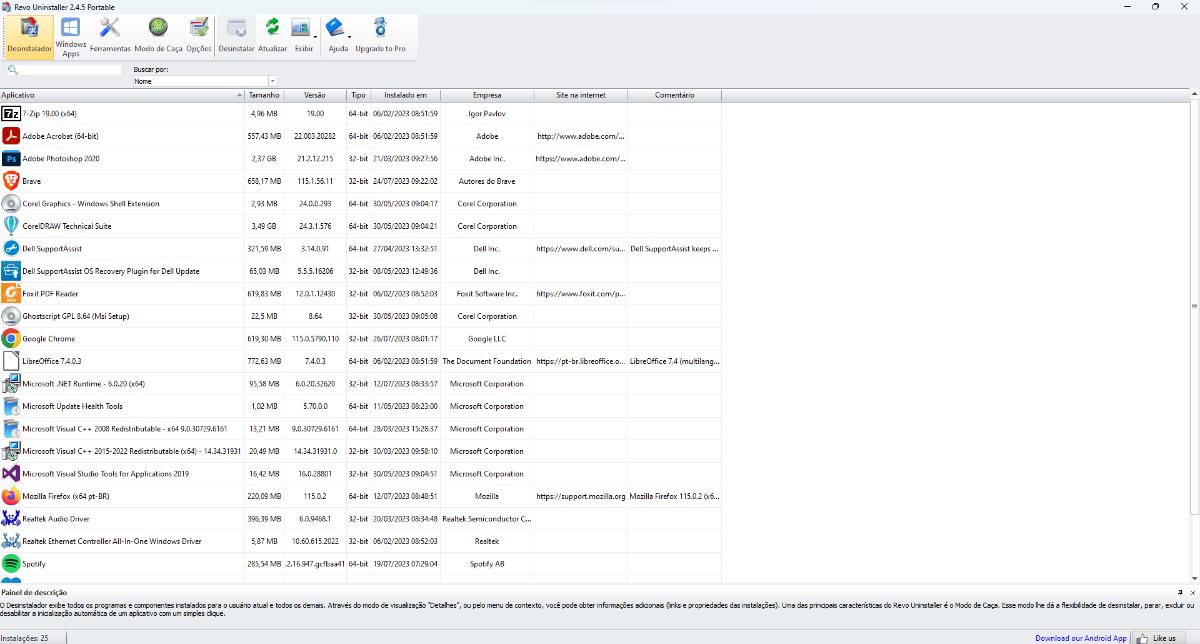
Task: Click the Upgrade to Pro icon
Action: click(x=380, y=36)
